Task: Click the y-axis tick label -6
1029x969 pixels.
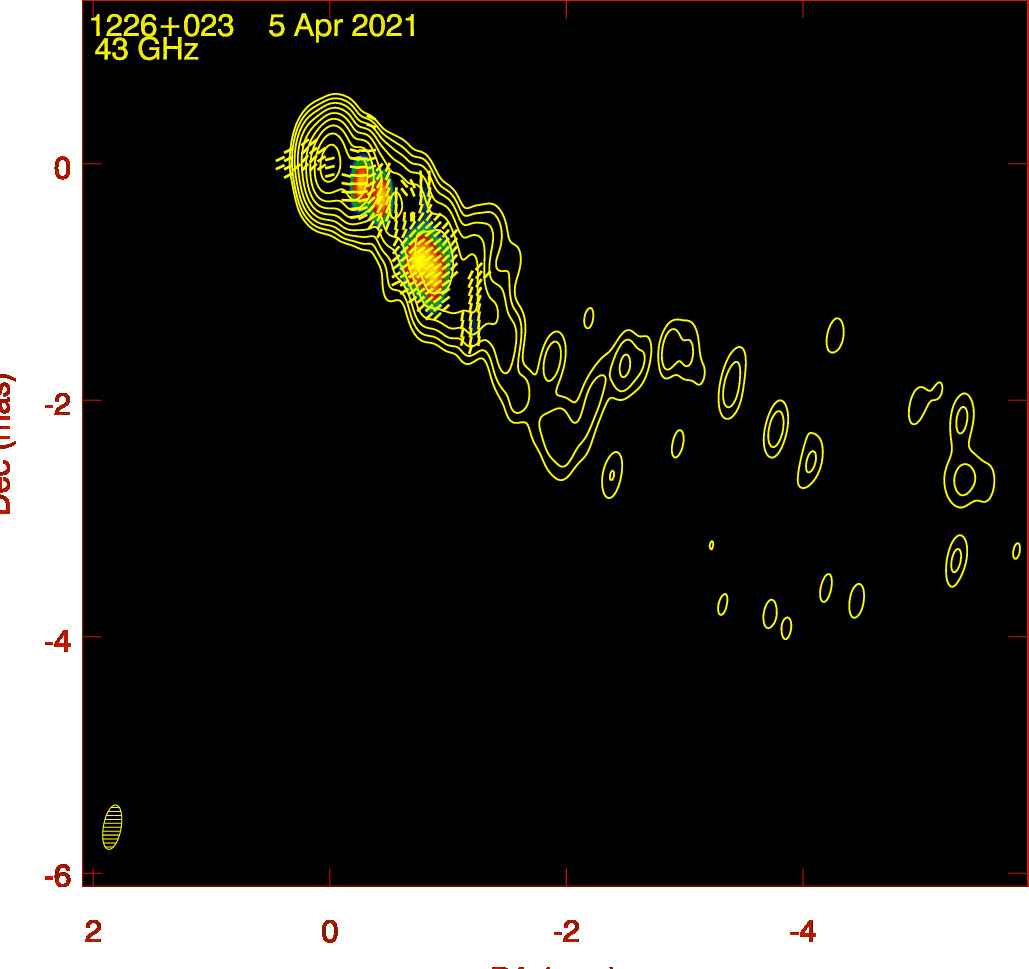Action: point(55,875)
